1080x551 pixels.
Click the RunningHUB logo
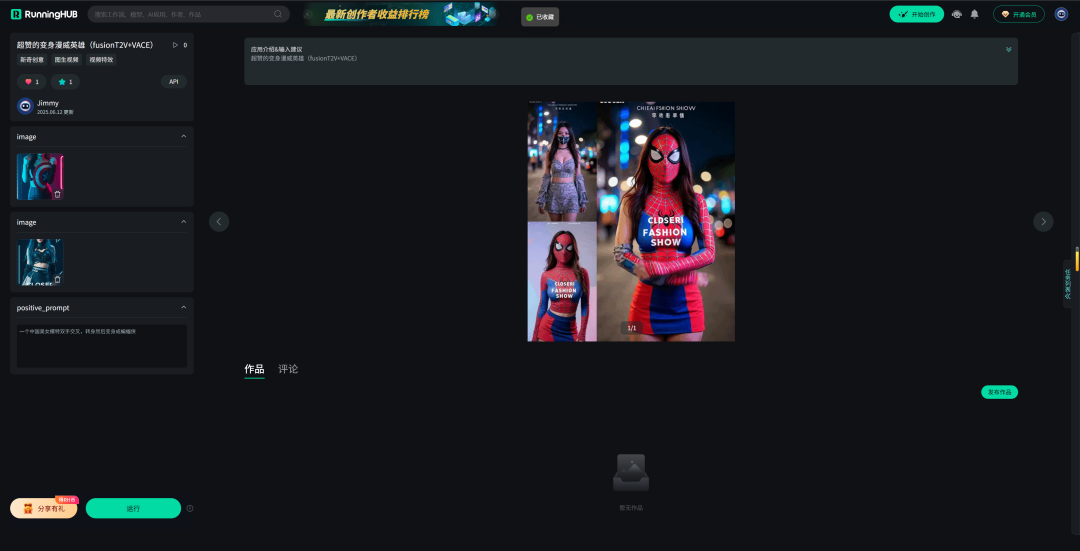click(43, 14)
